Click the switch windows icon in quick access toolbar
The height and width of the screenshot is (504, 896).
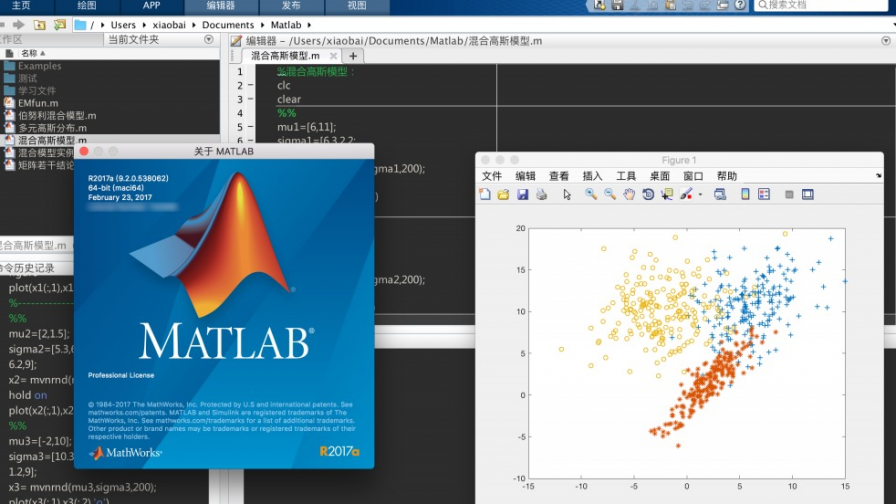click(722, 5)
